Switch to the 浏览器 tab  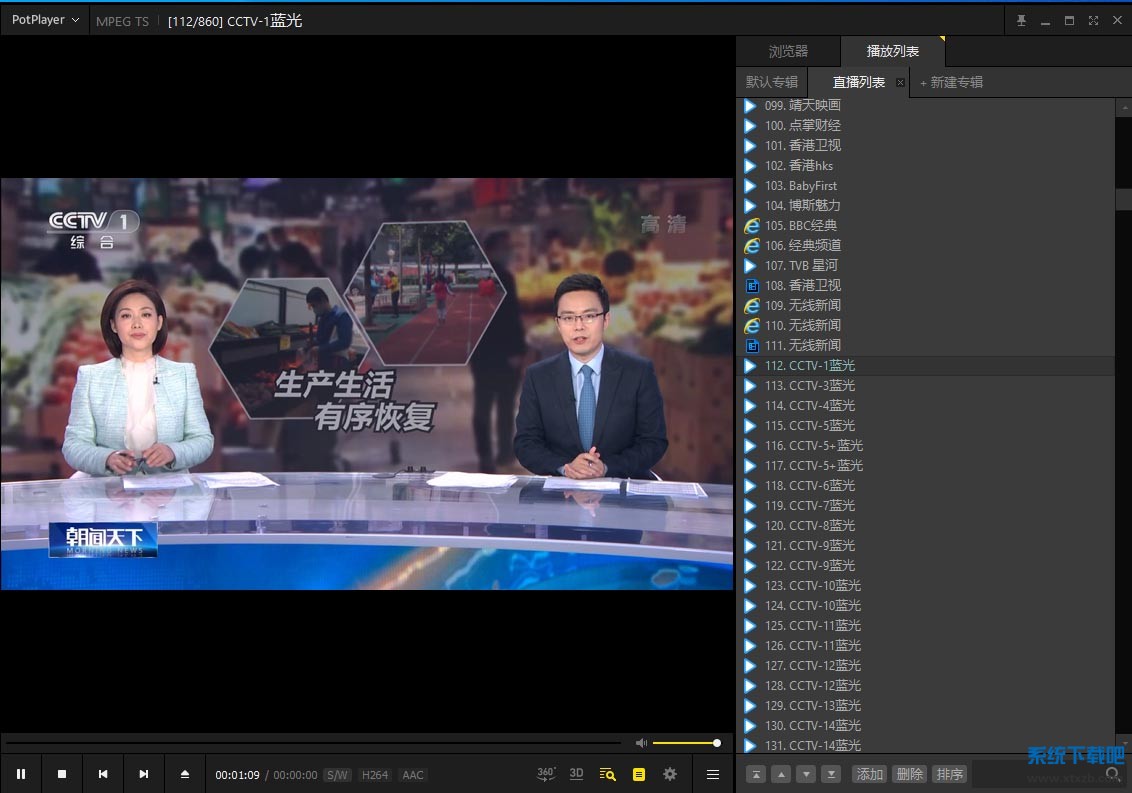788,52
